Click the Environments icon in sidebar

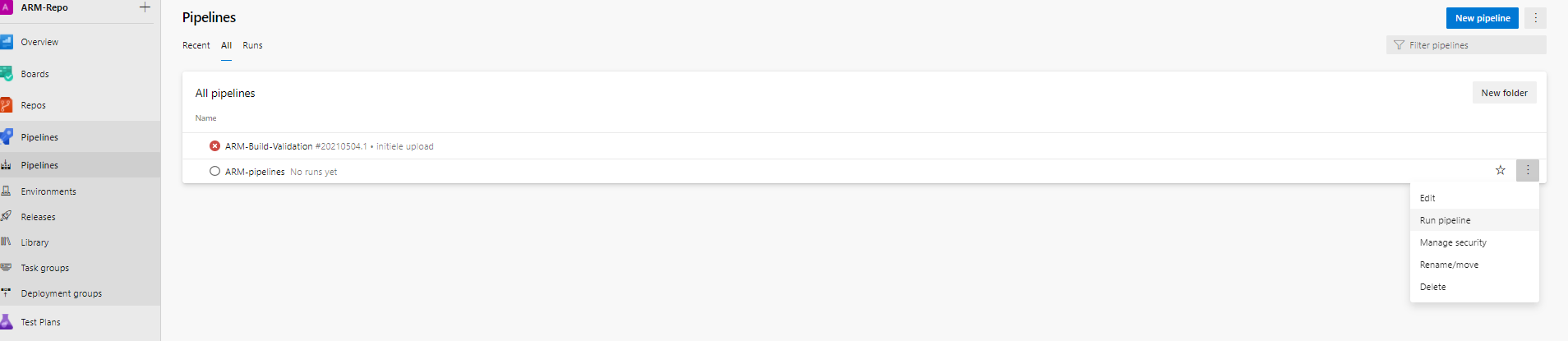(x=7, y=191)
